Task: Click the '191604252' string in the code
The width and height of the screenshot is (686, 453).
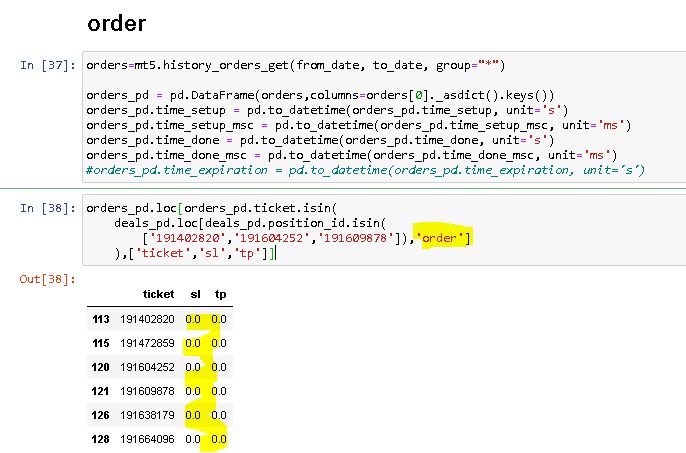Action: coord(271,238)
